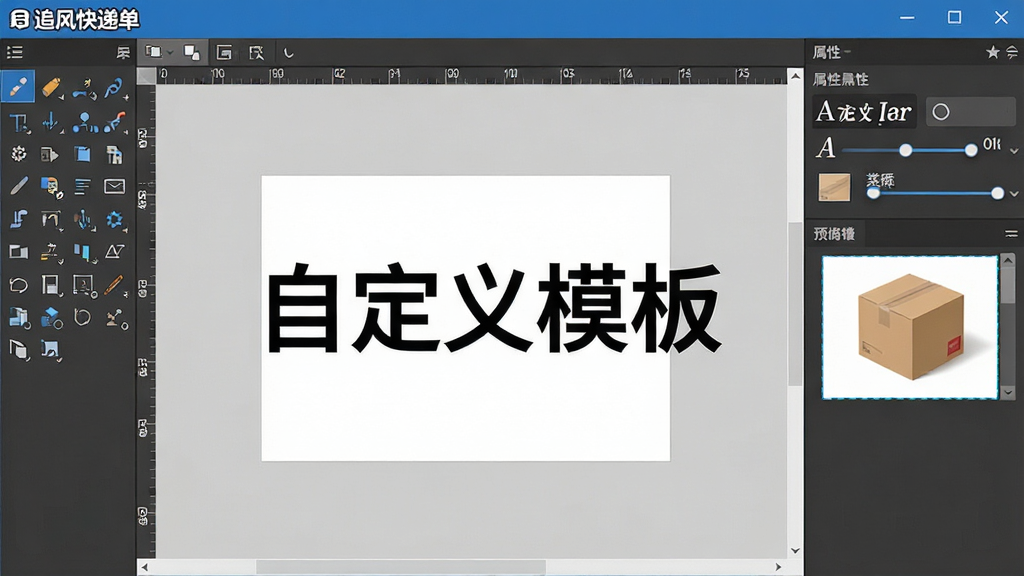
Task: Select the blue document page tool
Action: point(82,154)
